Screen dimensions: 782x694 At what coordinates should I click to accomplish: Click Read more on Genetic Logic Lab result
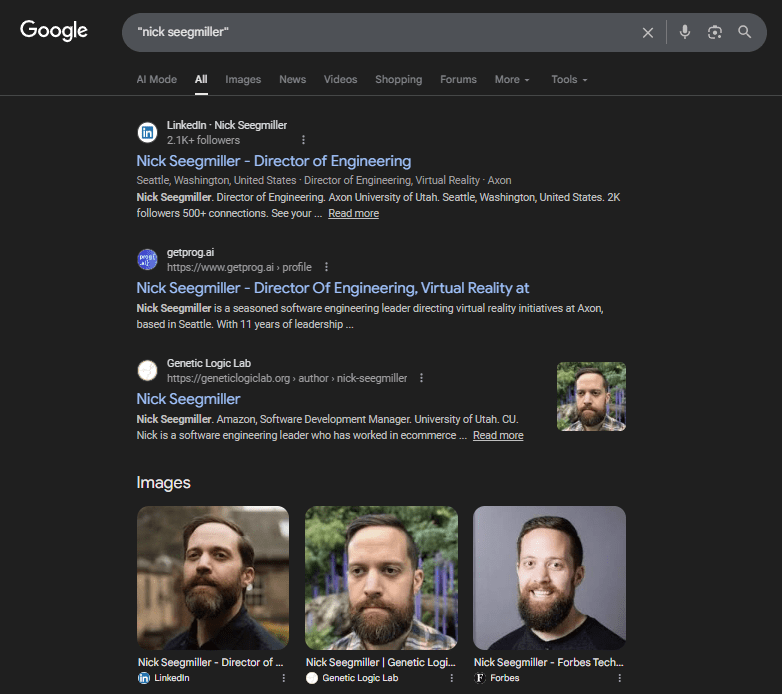coord(498,435)
